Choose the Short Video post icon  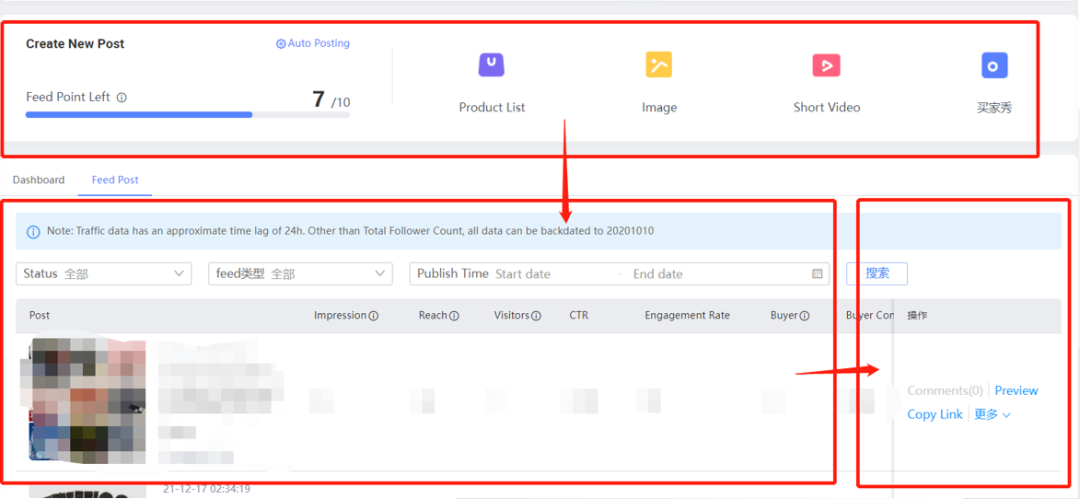tap(826, 66)
